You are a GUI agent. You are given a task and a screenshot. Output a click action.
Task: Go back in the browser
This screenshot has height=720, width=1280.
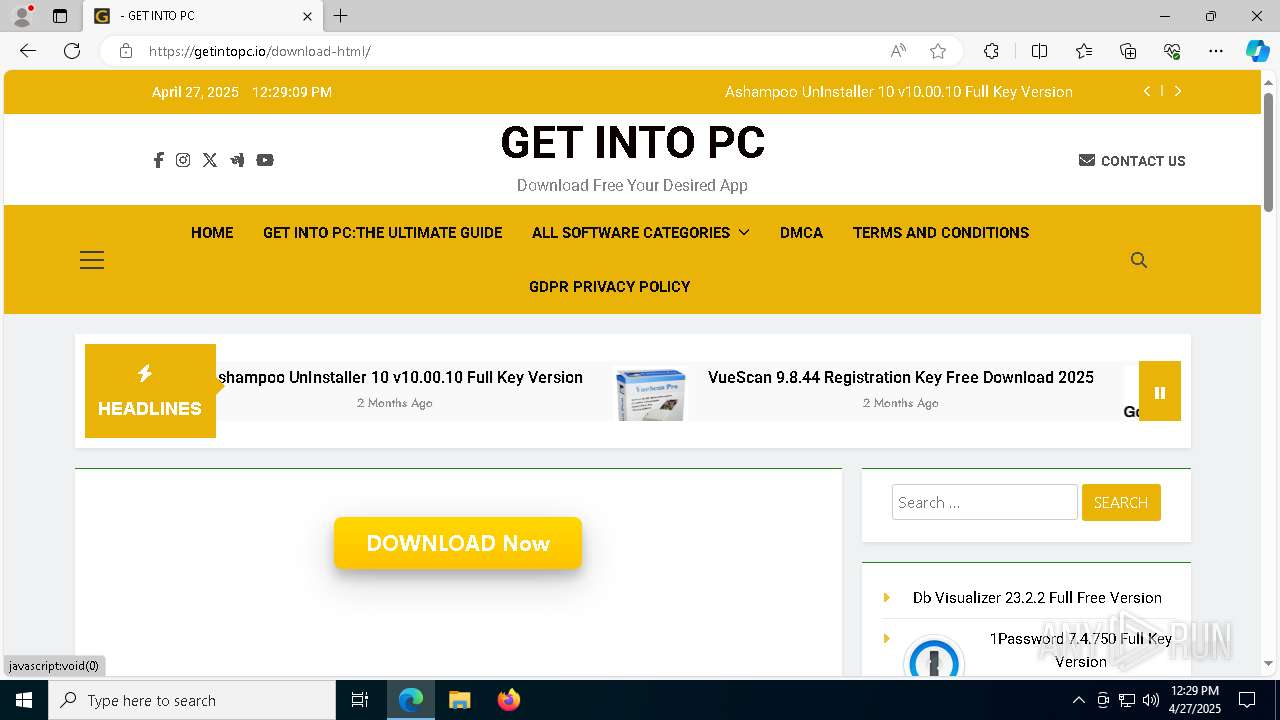click(28, 51)
